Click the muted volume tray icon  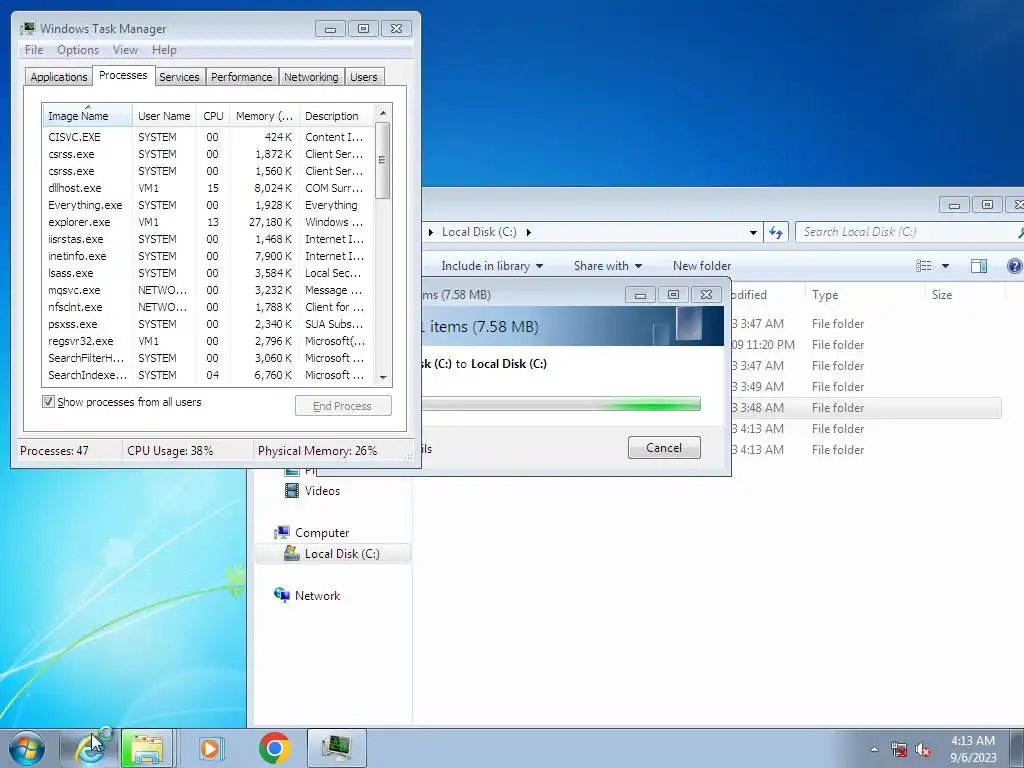[x=923, y=749]
